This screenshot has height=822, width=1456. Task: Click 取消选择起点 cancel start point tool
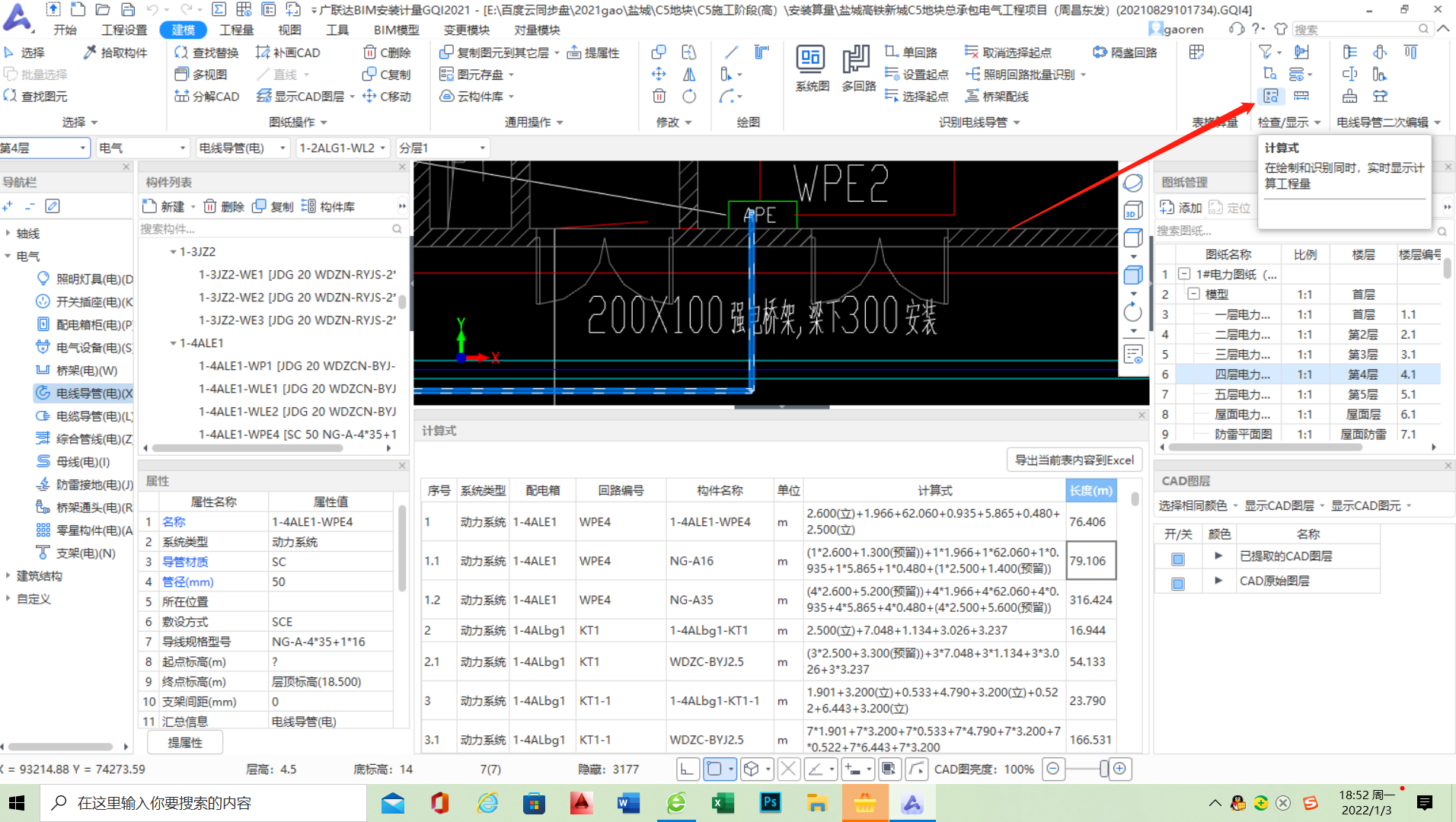point(1007,53)
